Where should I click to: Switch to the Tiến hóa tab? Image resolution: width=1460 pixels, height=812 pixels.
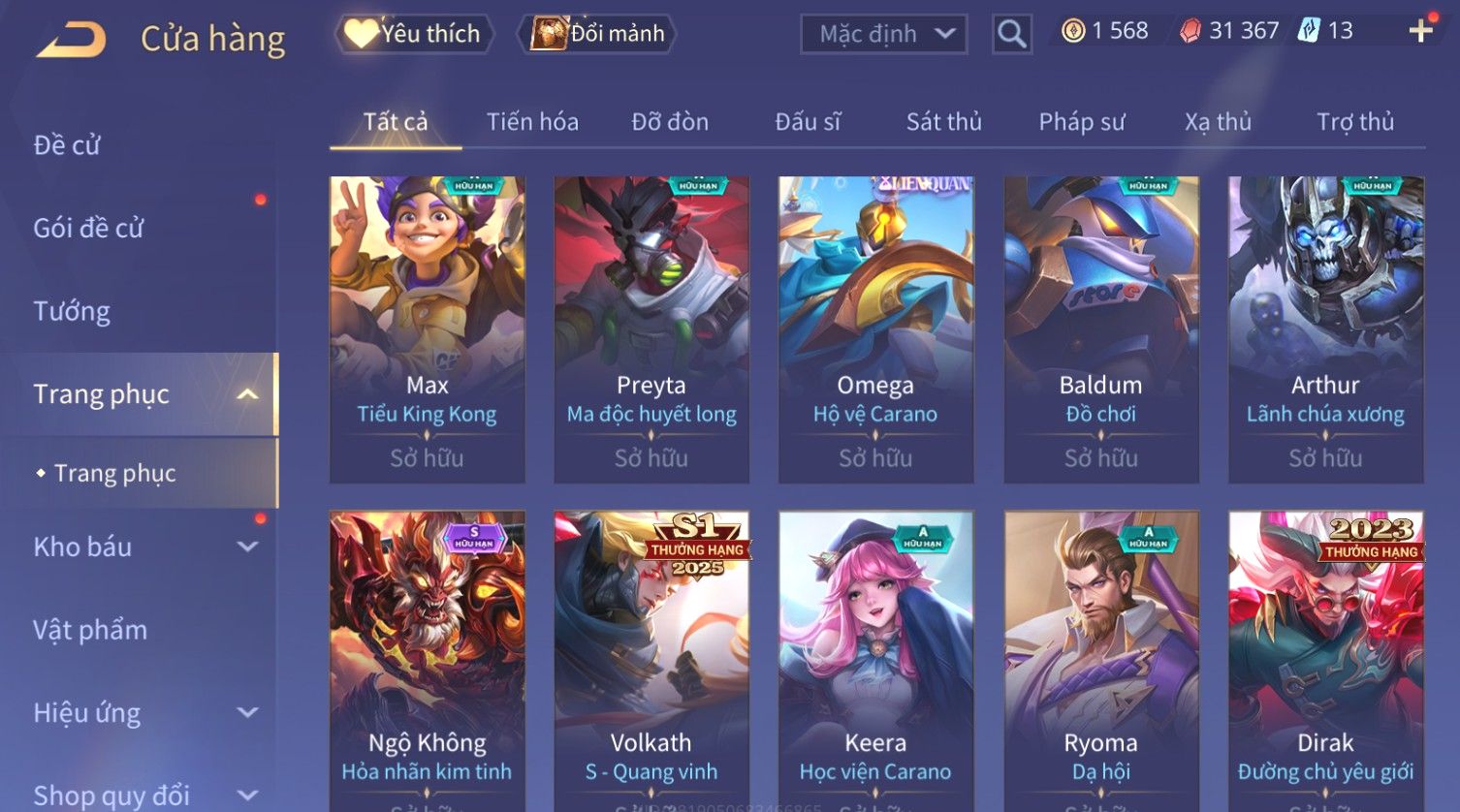pos(532,122)
